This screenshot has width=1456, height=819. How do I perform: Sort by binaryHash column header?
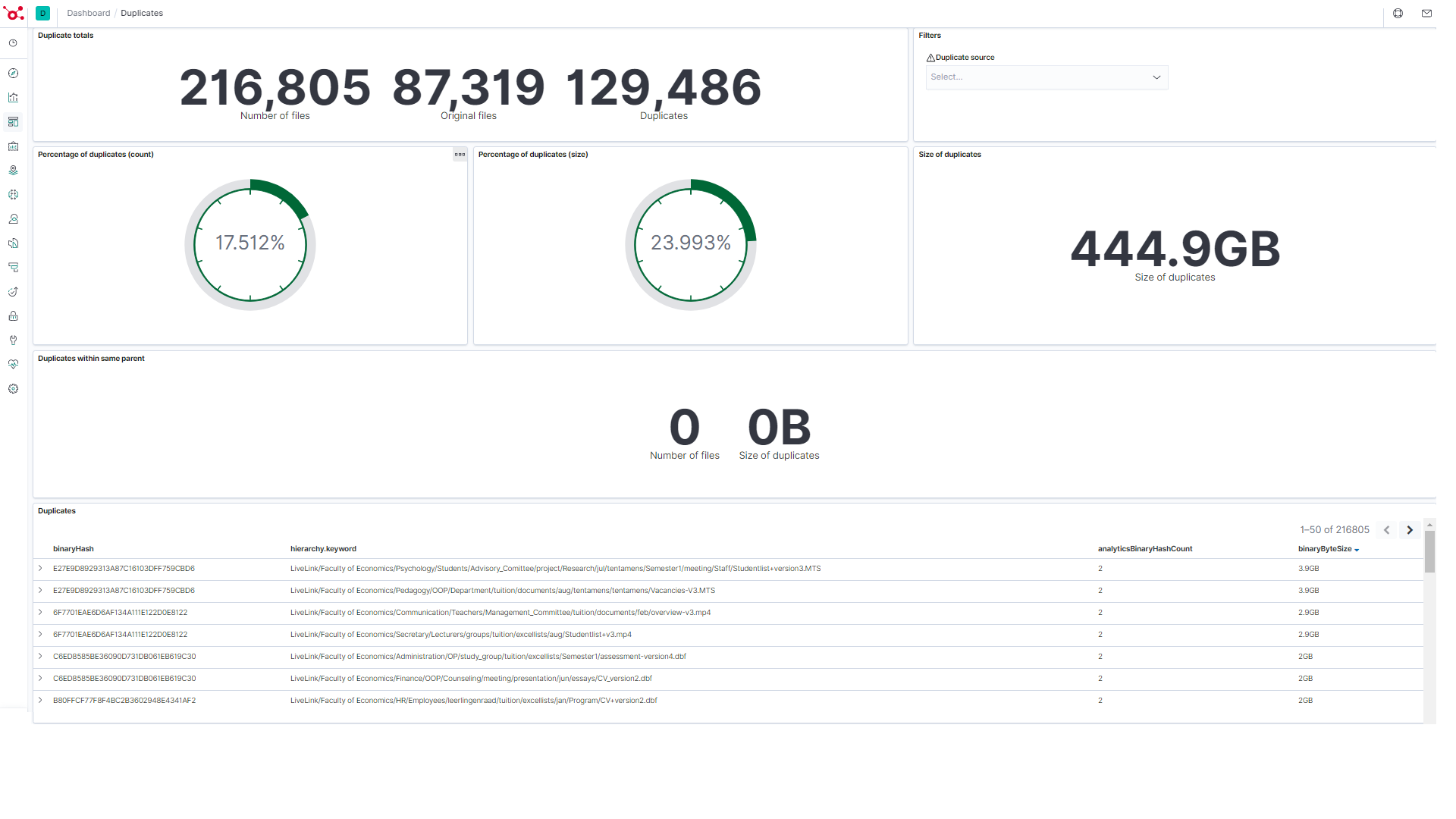click(74, 549)
